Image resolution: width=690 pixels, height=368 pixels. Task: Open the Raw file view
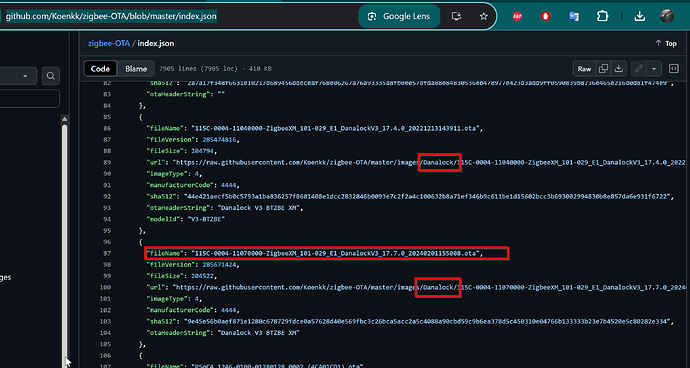pos(584,69)
